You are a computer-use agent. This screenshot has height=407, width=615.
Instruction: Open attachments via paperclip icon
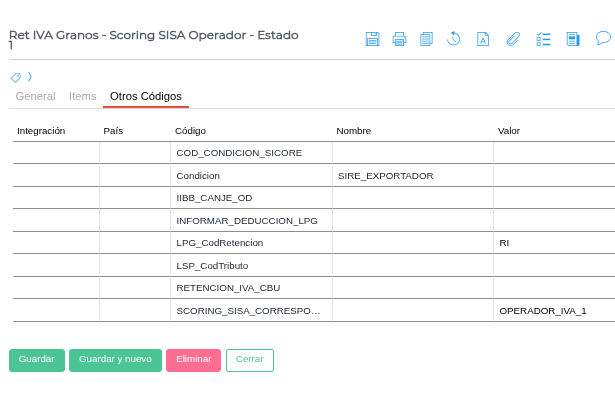(x=512, y=39)
